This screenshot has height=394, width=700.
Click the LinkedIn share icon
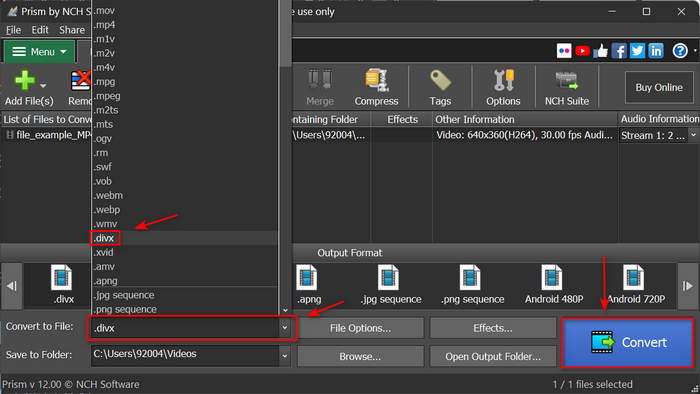point(655,51)
